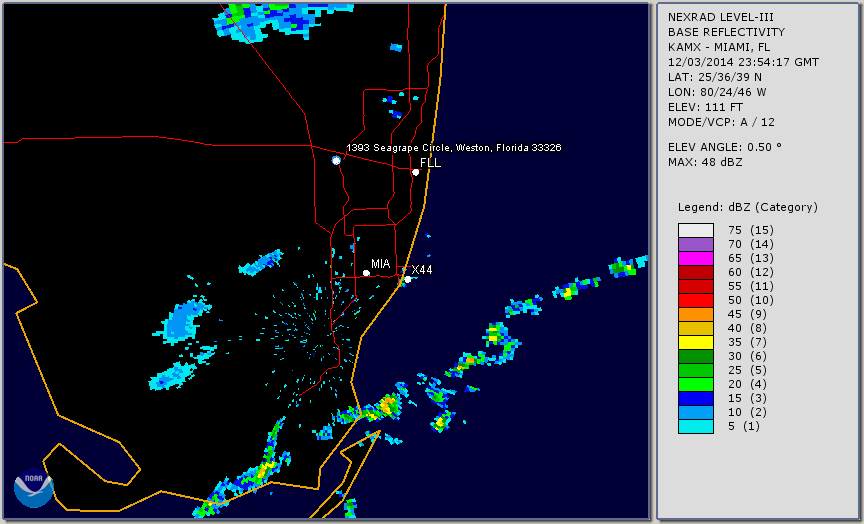Click the 'ELEV ANGLE: 0.50' text
This screenshot has height=524, width=864.
point(725,147)
